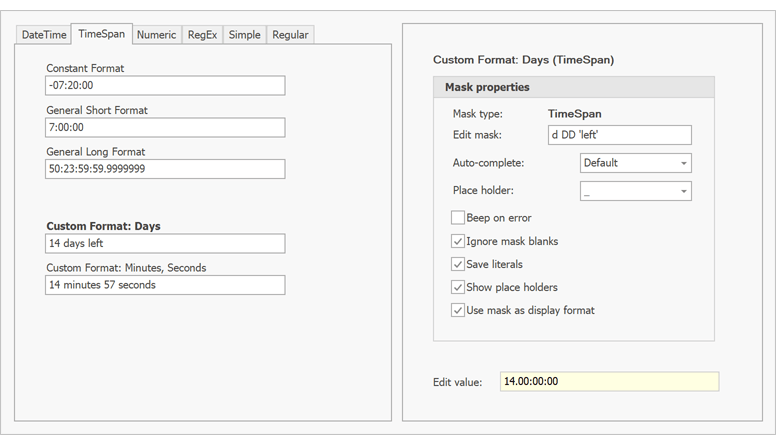
Task: Enable the Beep on error checkbox
Action: point(458,218)
